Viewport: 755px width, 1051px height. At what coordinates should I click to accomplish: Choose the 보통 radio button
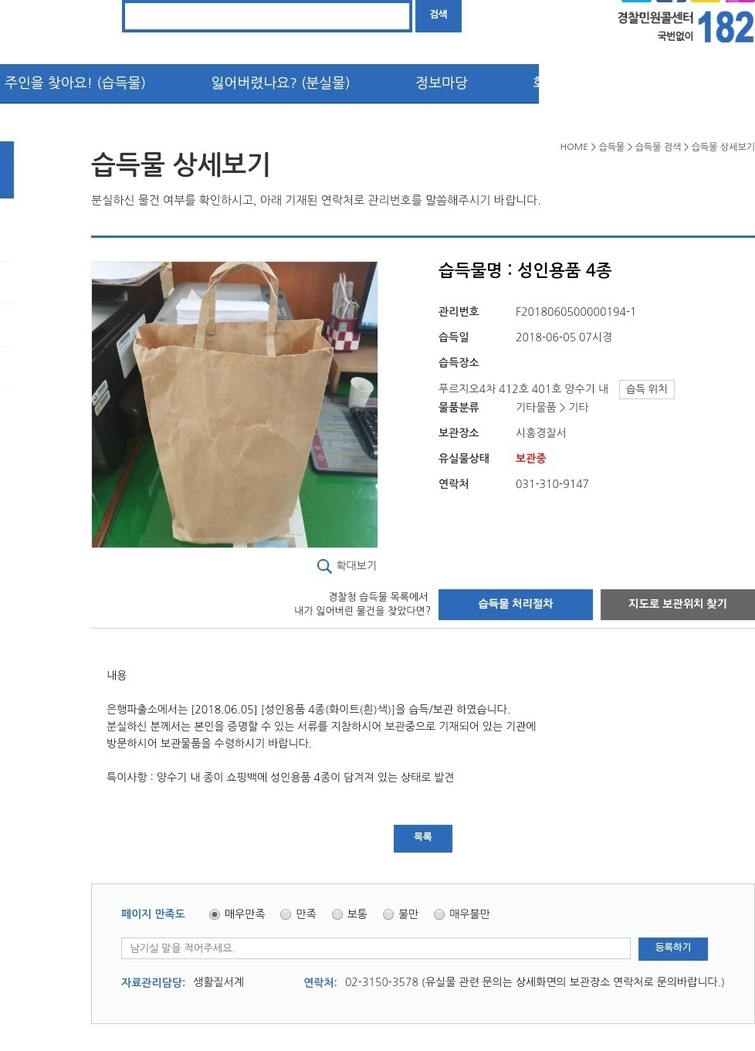pos(337,914)
